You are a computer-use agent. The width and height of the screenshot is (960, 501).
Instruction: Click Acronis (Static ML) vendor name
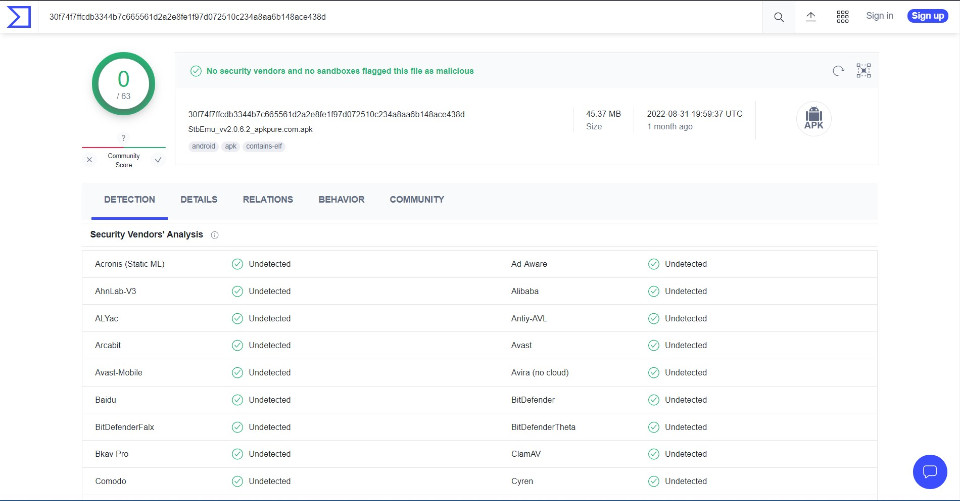tap(130, 264)
